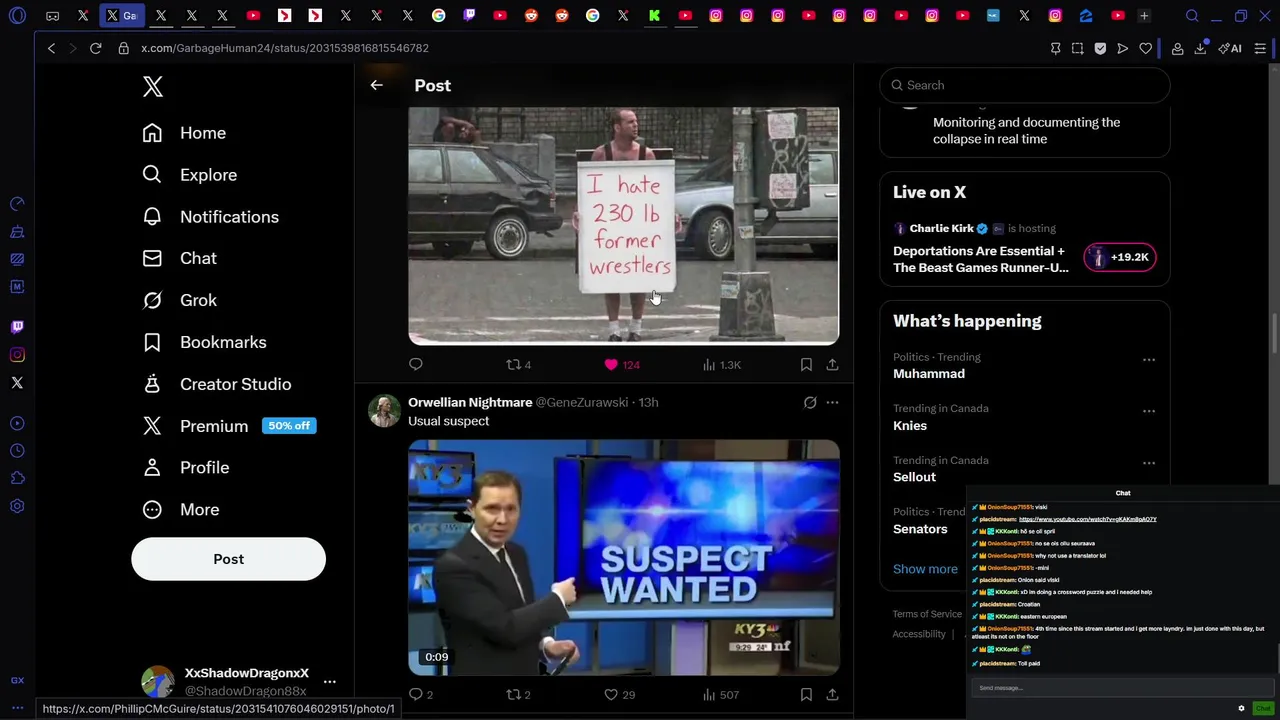The width and height of the screenshot is (1280, 720).
Task: Open Instagram in Opera sidebar
Action: (x=17, y=355)
